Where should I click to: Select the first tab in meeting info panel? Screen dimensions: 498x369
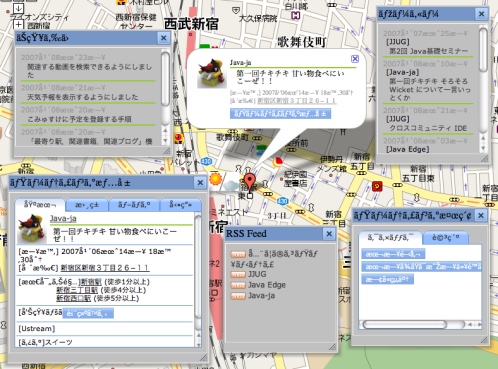point(40,205)
